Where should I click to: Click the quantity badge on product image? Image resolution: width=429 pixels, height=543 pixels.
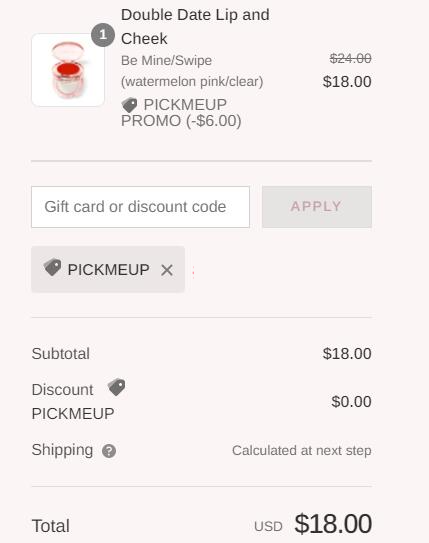click(x=103, y=35)
